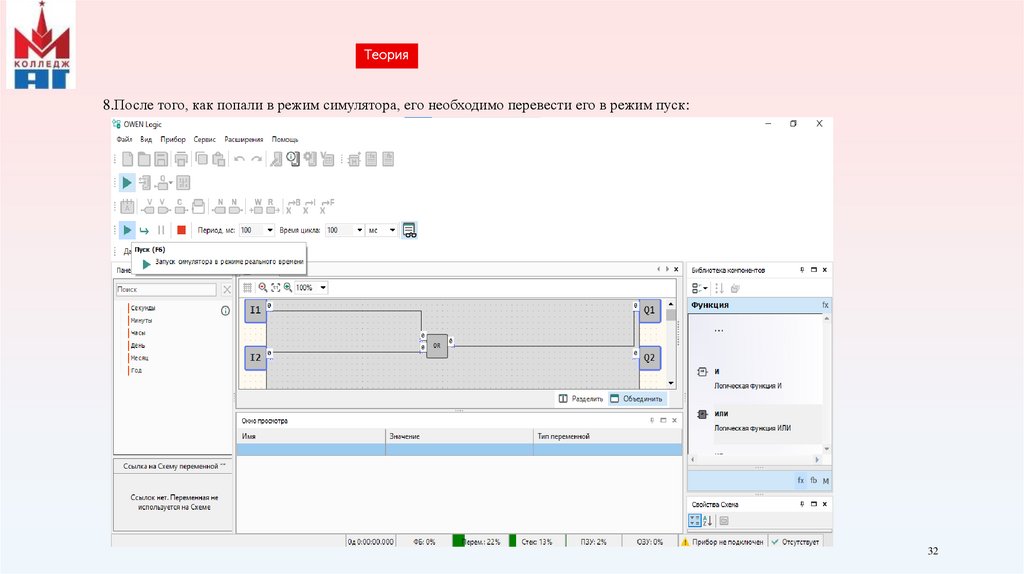Switch library to fb function blocks tab
Viewport: 1024px width, 574px height.
point(814,480)
